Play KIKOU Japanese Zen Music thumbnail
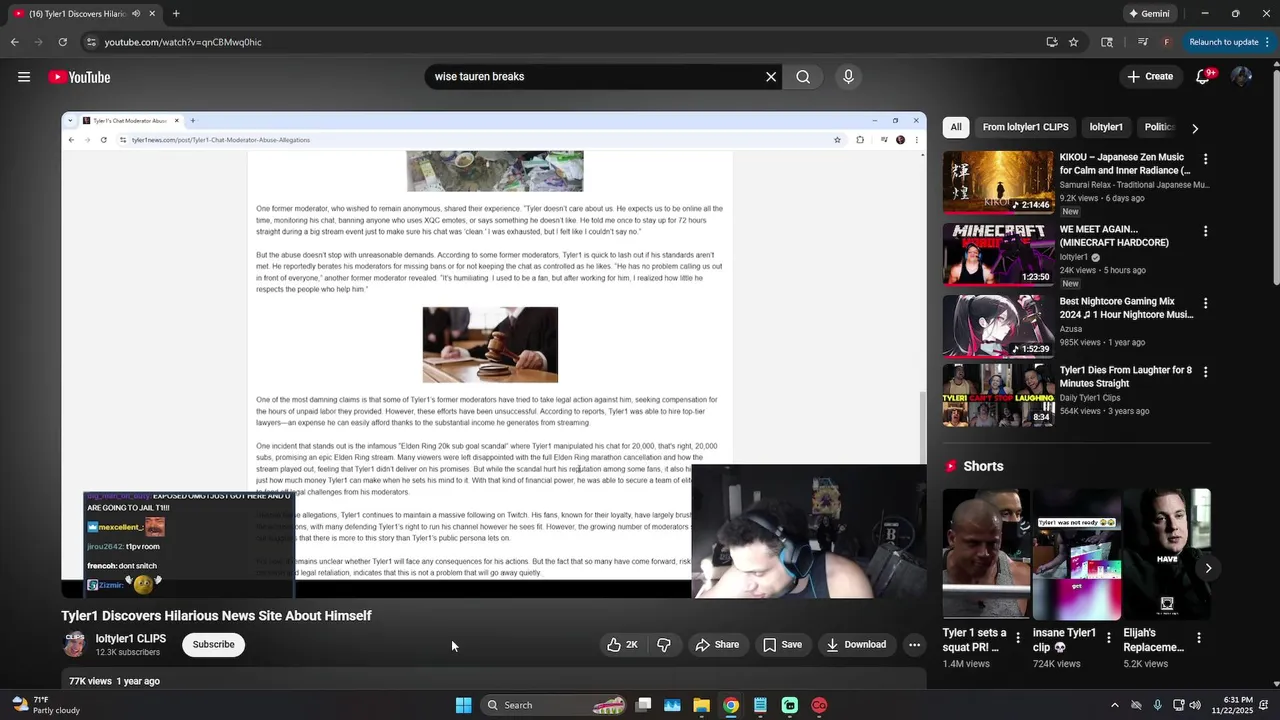 998,182
